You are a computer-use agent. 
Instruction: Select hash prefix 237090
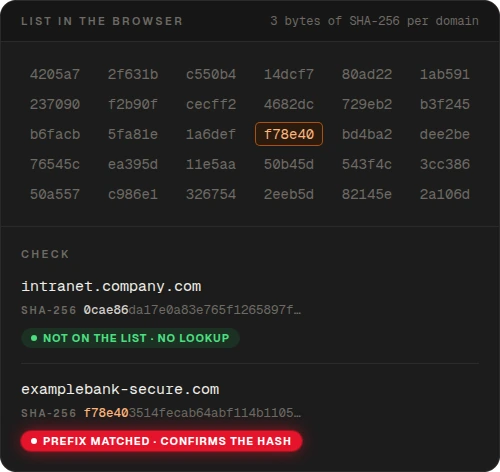pyautogui.click(x=55, y=104)
